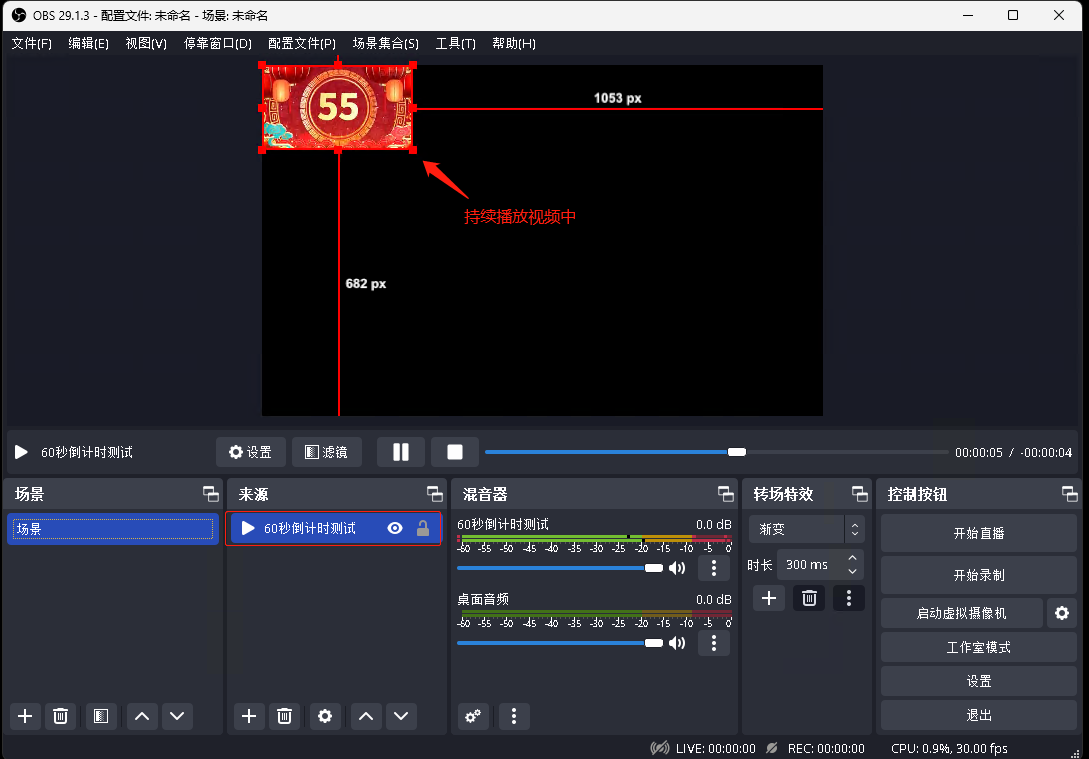Screen dimensions: 1089x759
Task: Open source properties gear icon
Action: coord(324,715)
